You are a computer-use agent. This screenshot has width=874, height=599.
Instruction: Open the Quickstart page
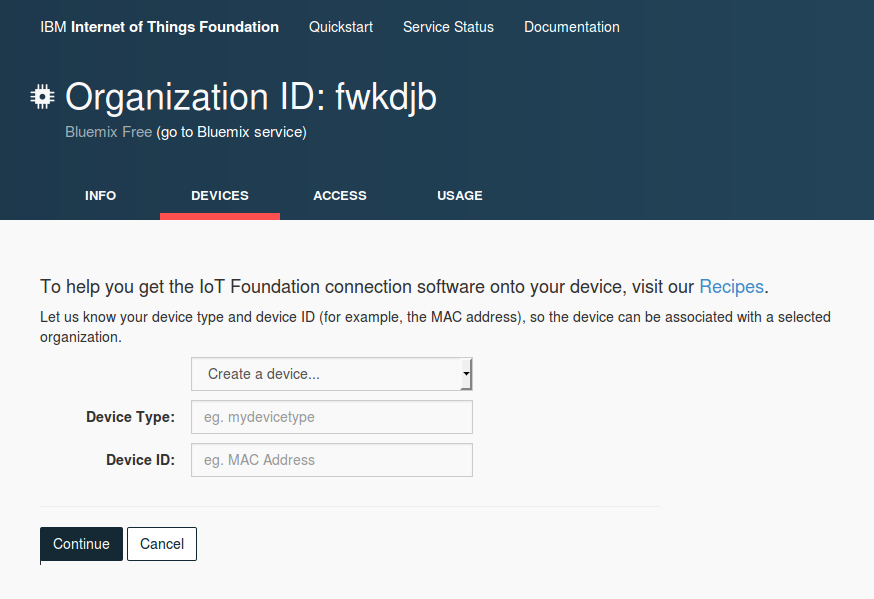pyautogui.click(x=341, y=27)
